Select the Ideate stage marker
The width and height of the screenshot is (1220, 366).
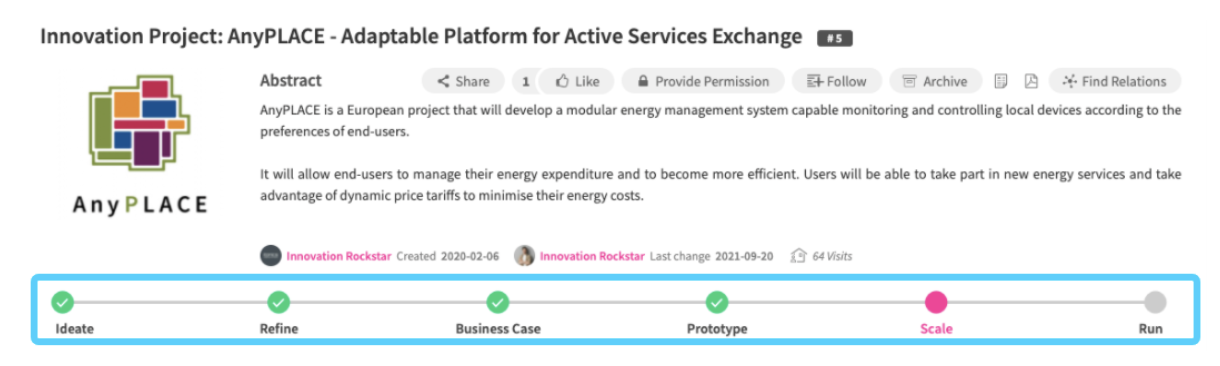pyautogui.click(x=62, y=302)
